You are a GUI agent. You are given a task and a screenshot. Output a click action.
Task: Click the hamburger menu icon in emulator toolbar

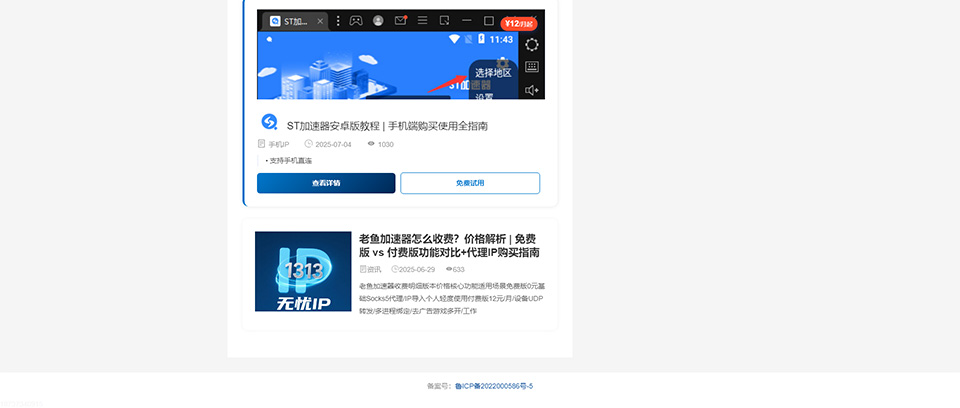[x=422, y=21]
